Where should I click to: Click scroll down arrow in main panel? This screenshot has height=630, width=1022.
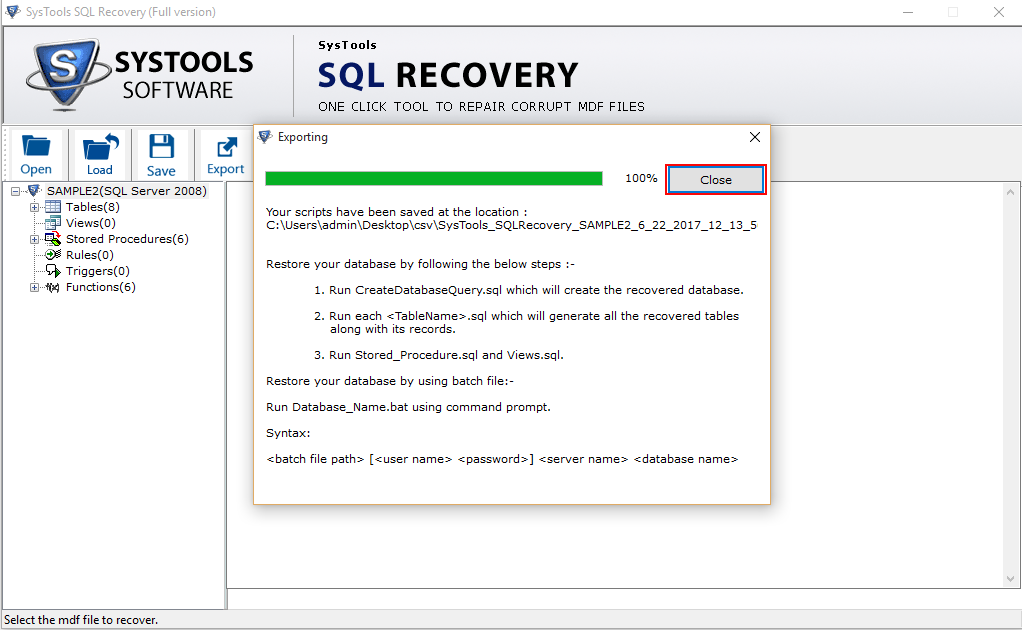click(1010, 579)
